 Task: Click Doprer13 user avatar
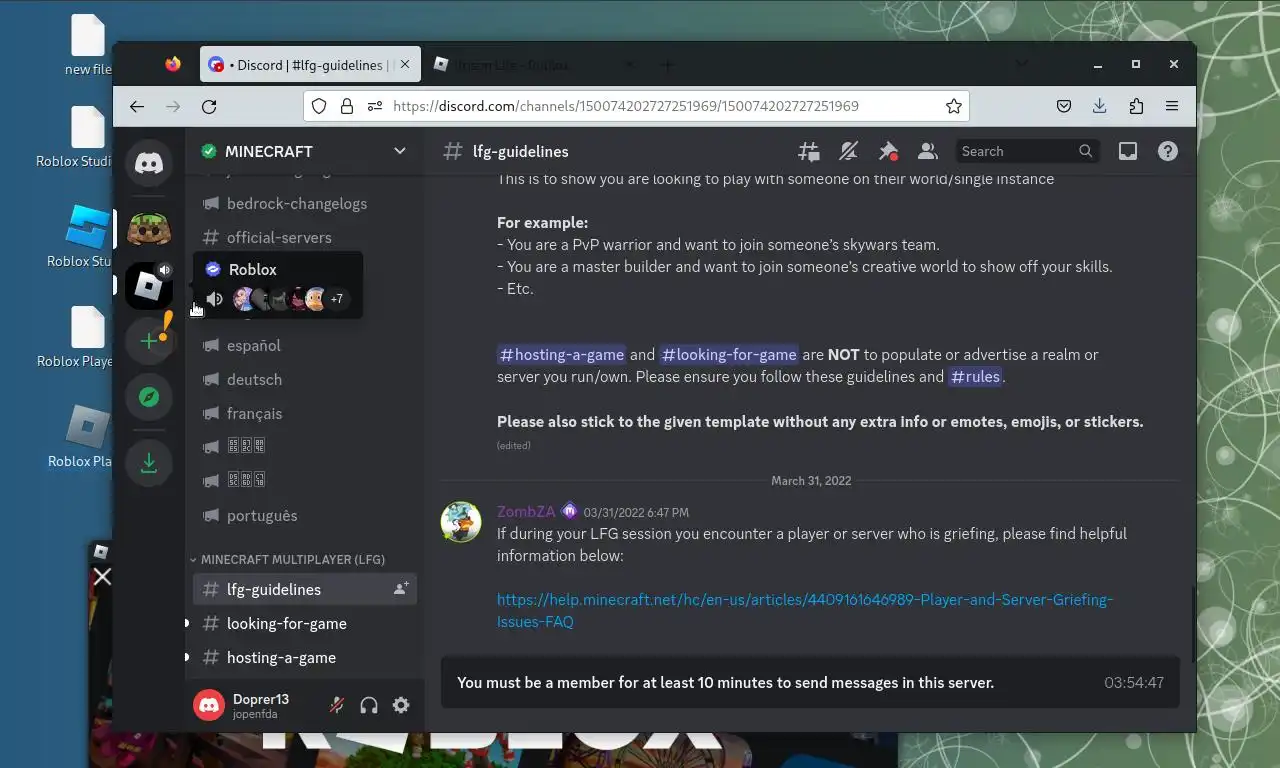pos(209,705)
